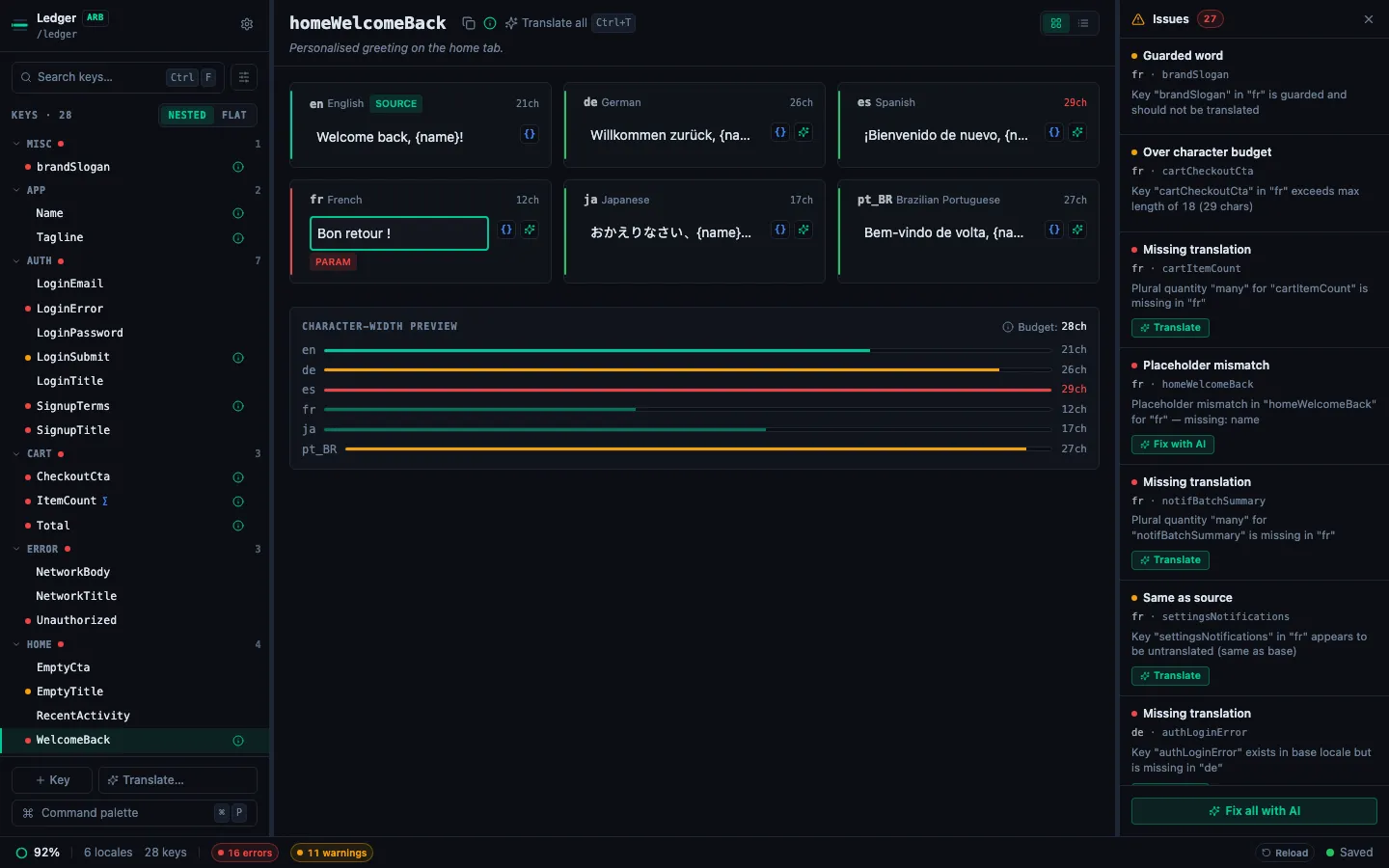The height and width of the screenshot is (868, 1389).
Task: Select LoginError key in tree
Action: click(69, 309)
